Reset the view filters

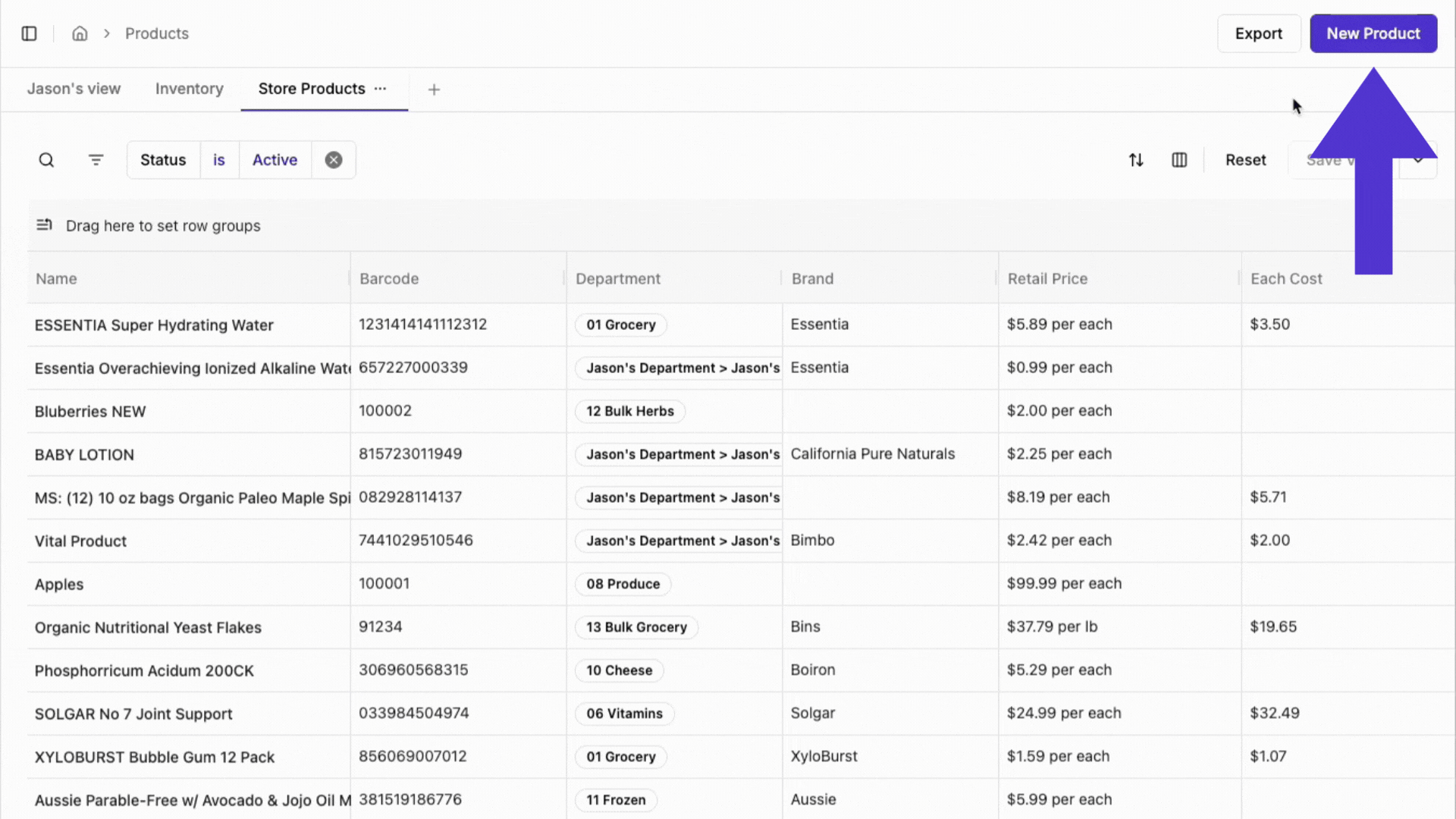tap(1245, 160)
